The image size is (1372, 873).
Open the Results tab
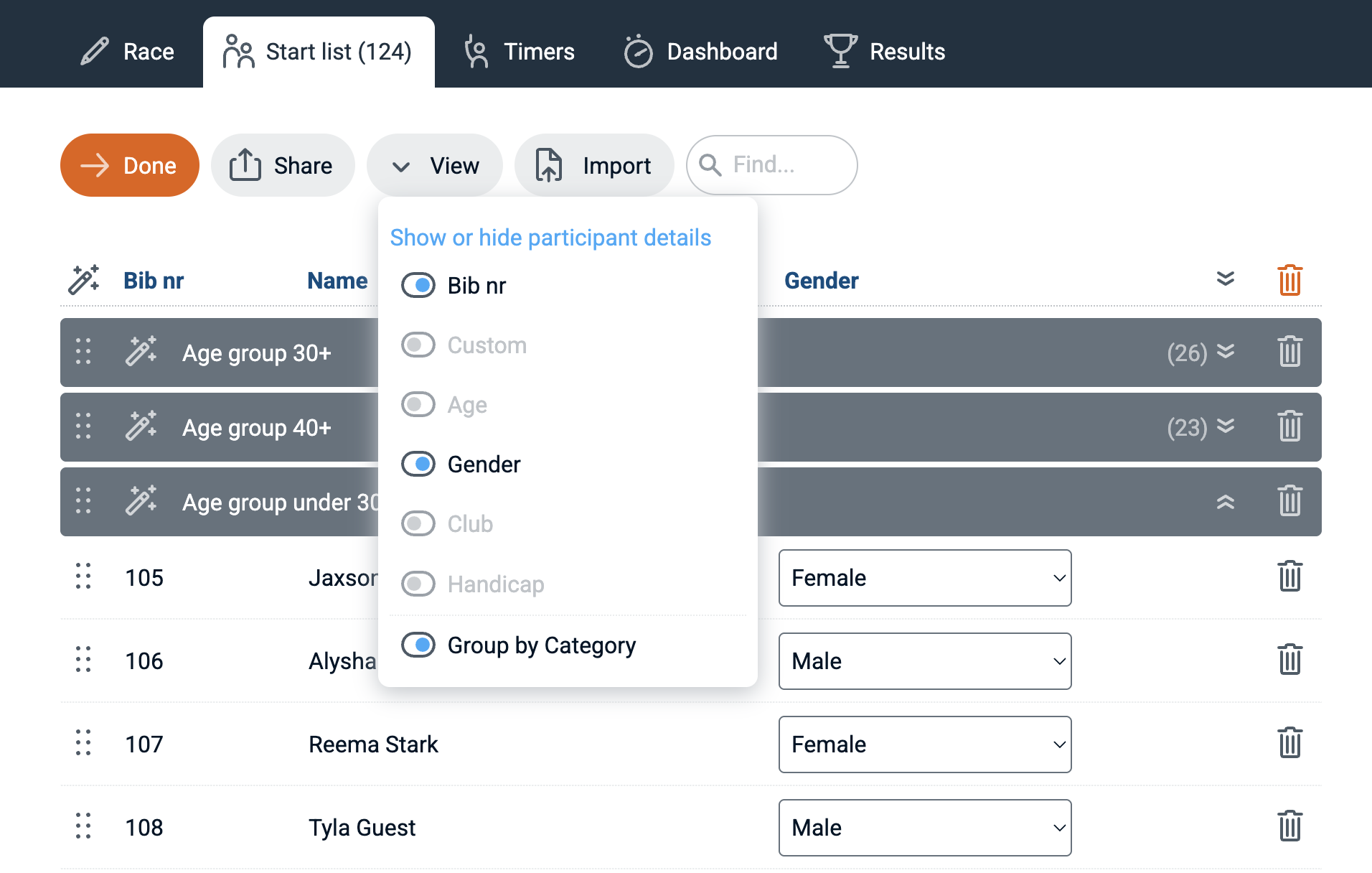pyautogui.click(x=885, y=52)
